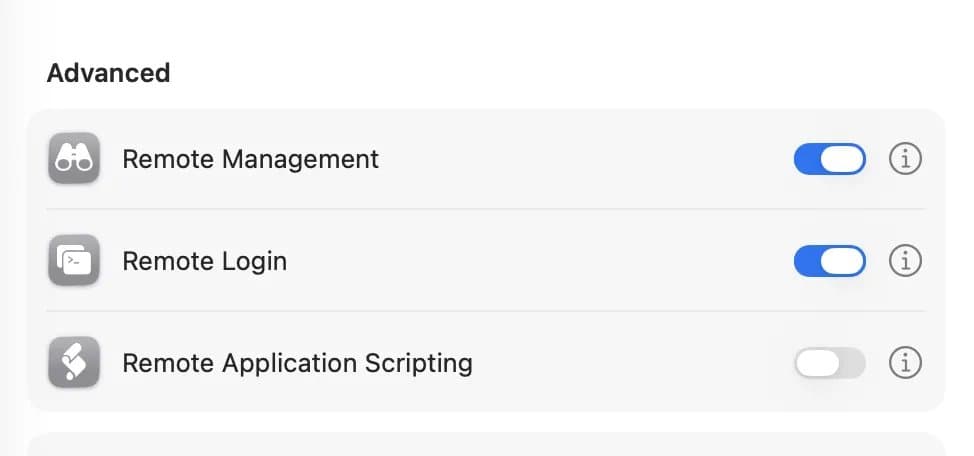
Task: Open info details for Remote Management
Action: point(905,158)
